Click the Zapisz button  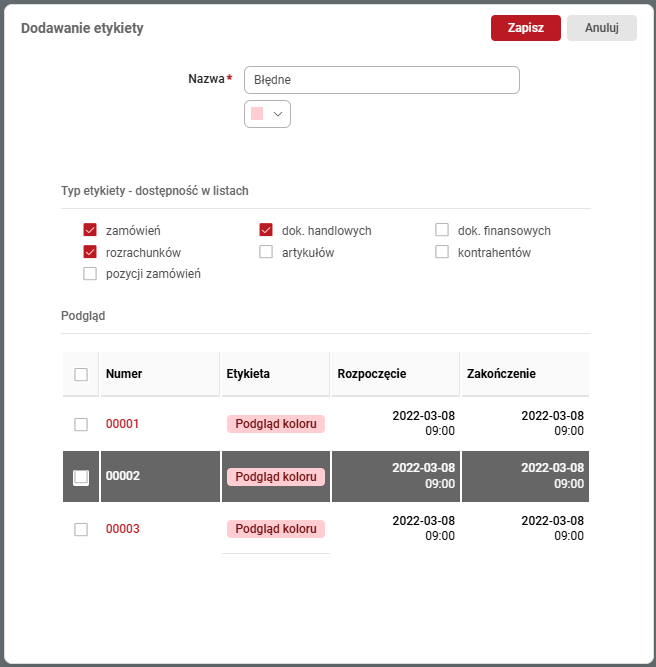525,28
